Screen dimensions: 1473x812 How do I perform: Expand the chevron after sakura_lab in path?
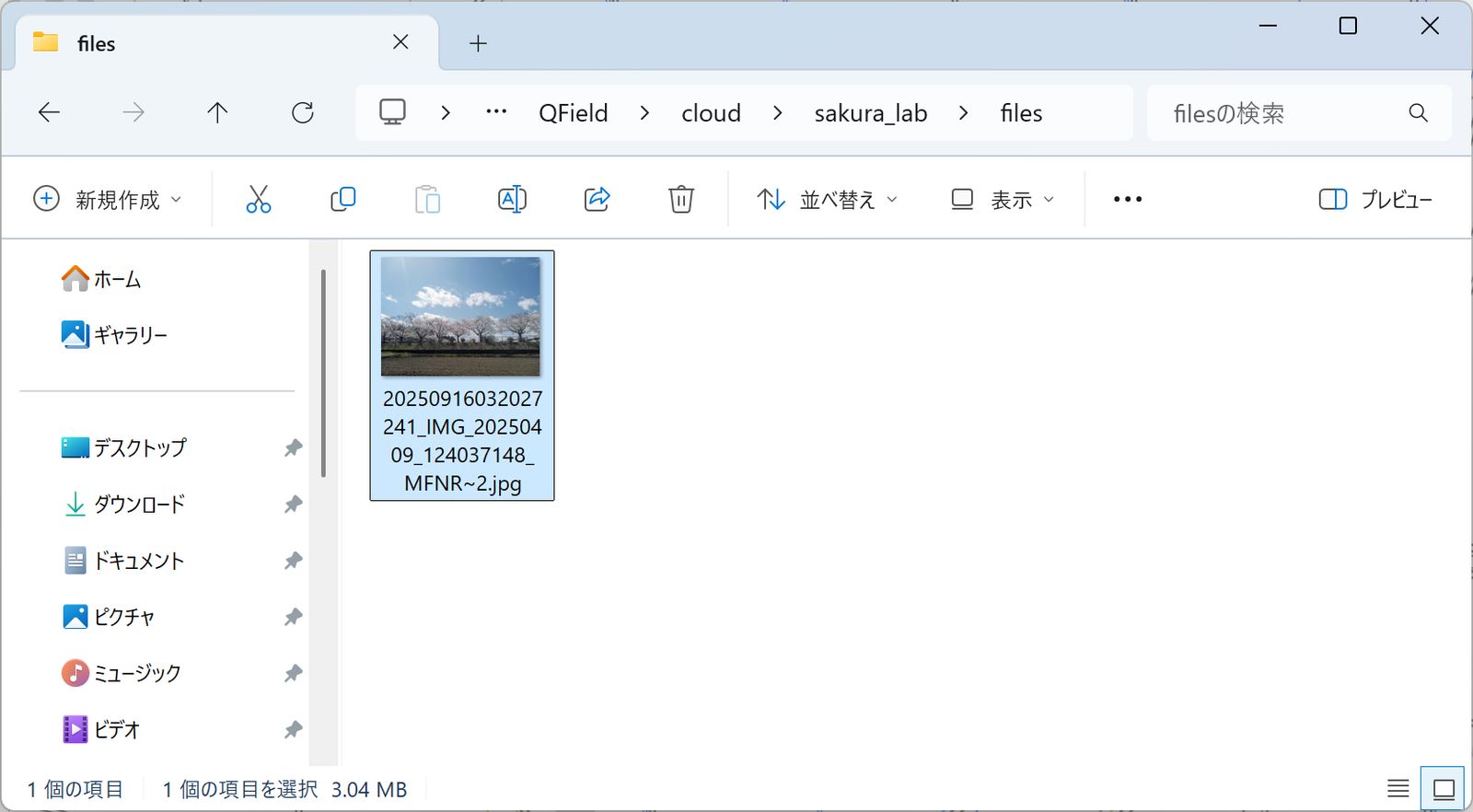point(964,112)
